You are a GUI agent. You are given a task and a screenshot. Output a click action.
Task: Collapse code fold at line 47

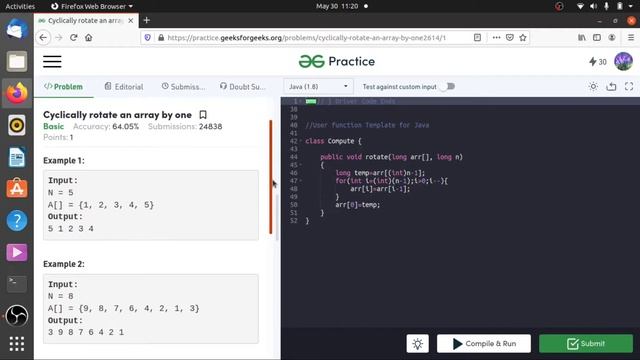click(x=301, y=181)
